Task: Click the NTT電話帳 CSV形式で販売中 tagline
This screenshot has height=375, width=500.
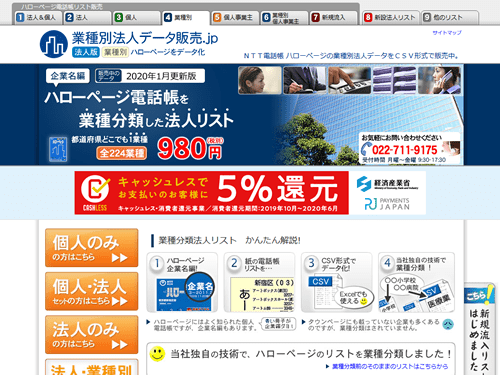Action: [x=351, y=56]
